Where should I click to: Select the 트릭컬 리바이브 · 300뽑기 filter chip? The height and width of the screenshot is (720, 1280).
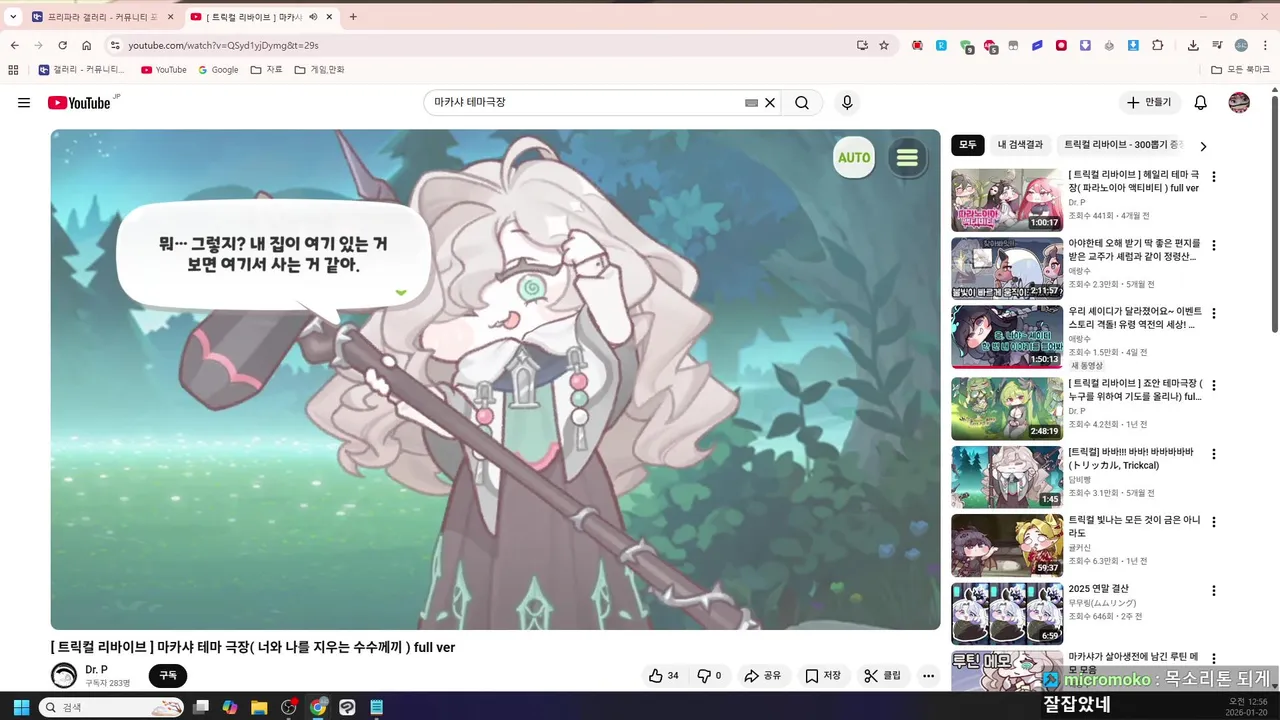click(1123, 145)
